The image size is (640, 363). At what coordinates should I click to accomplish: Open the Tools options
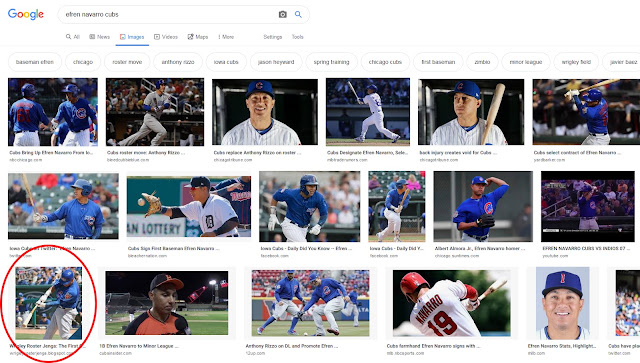click(x=298, y=37)
